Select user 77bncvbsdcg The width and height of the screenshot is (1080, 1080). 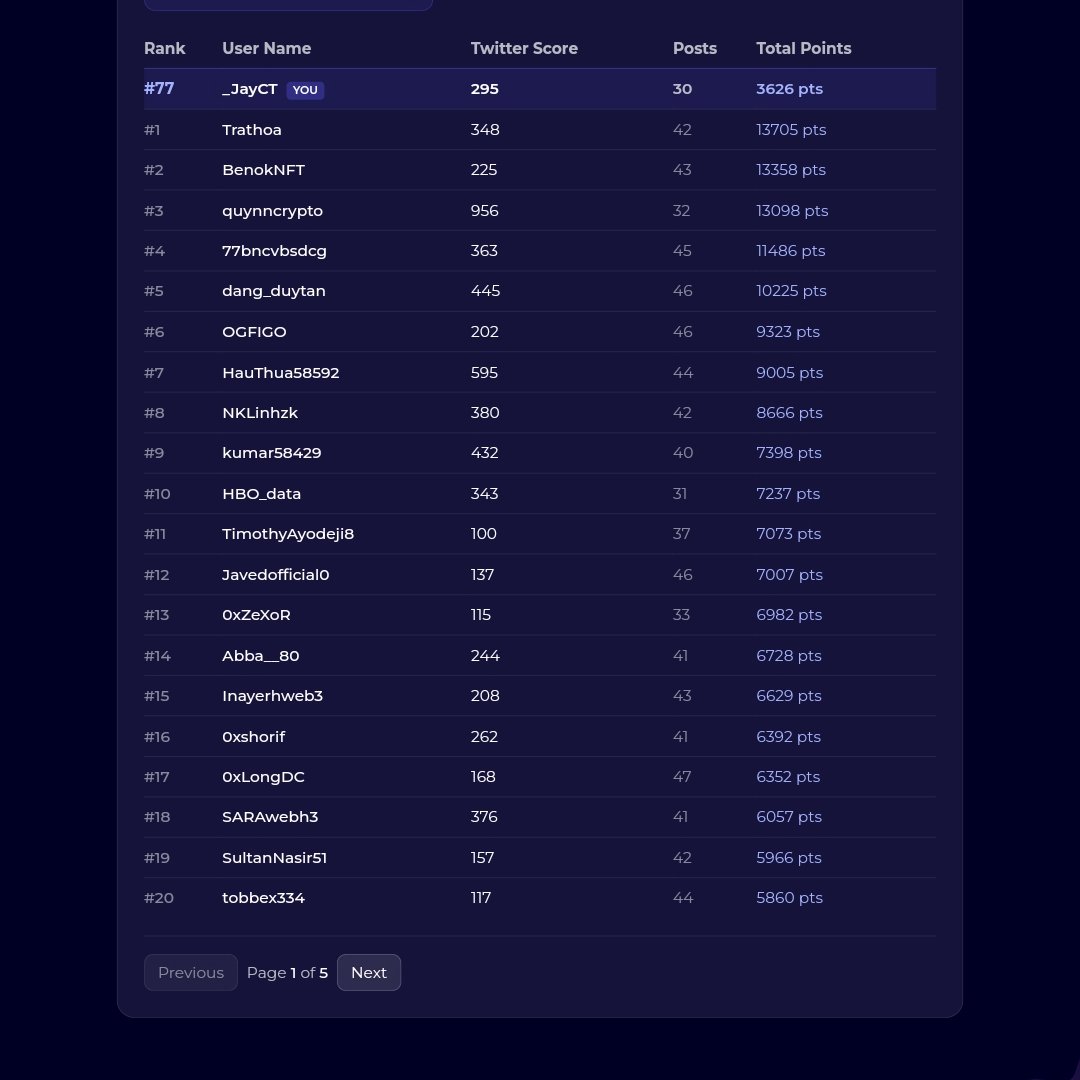(x=274, y=251)
